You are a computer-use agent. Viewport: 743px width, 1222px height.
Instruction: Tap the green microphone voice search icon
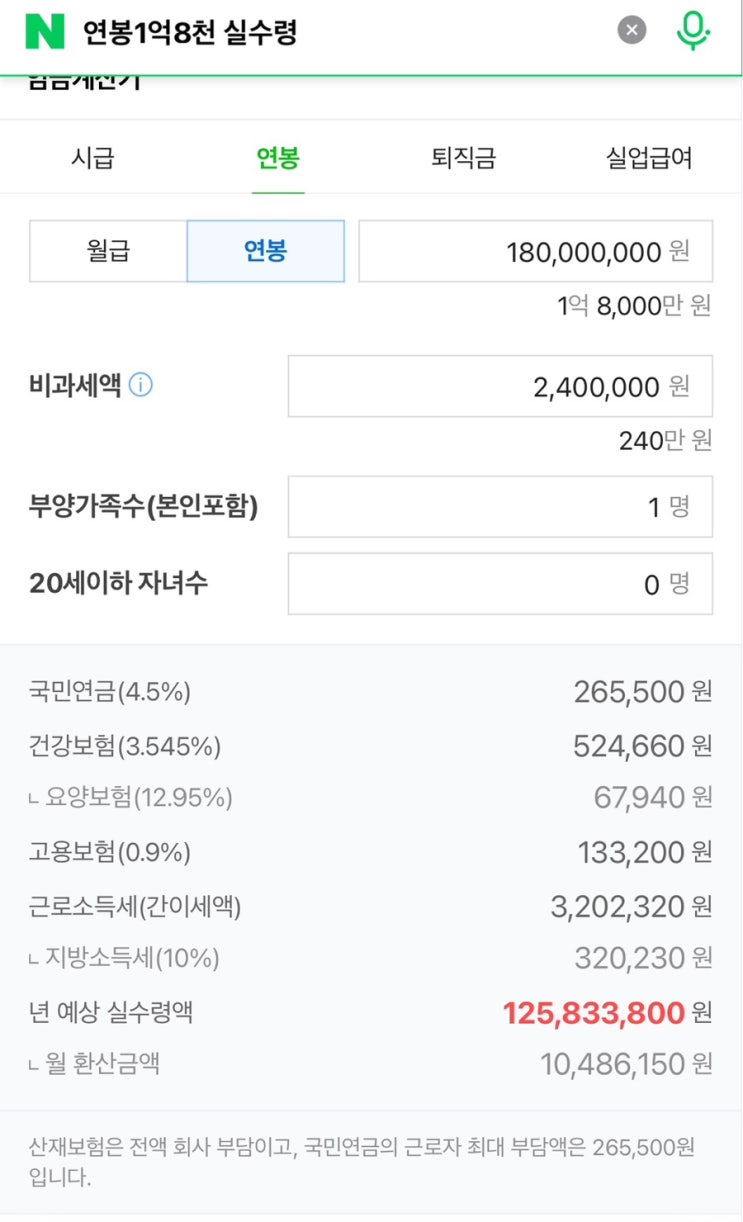point(692,31)
